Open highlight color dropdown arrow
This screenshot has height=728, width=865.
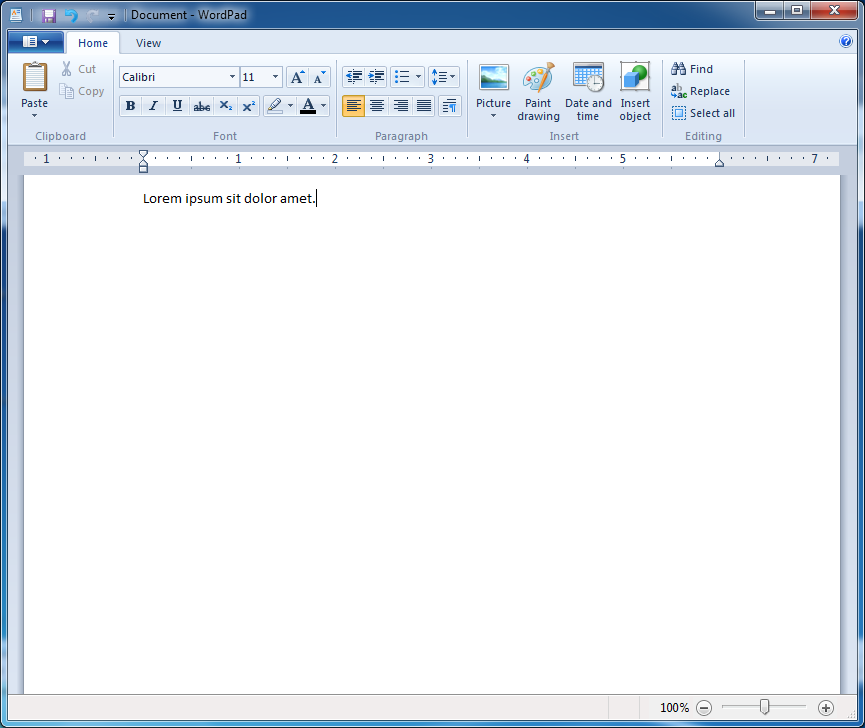pos(291,106)
